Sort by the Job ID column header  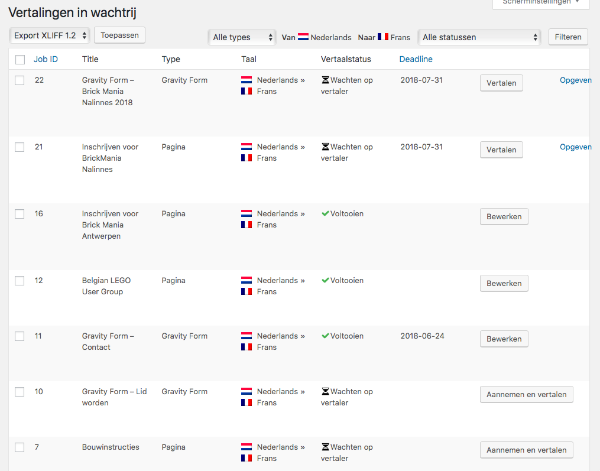[46, 59]
